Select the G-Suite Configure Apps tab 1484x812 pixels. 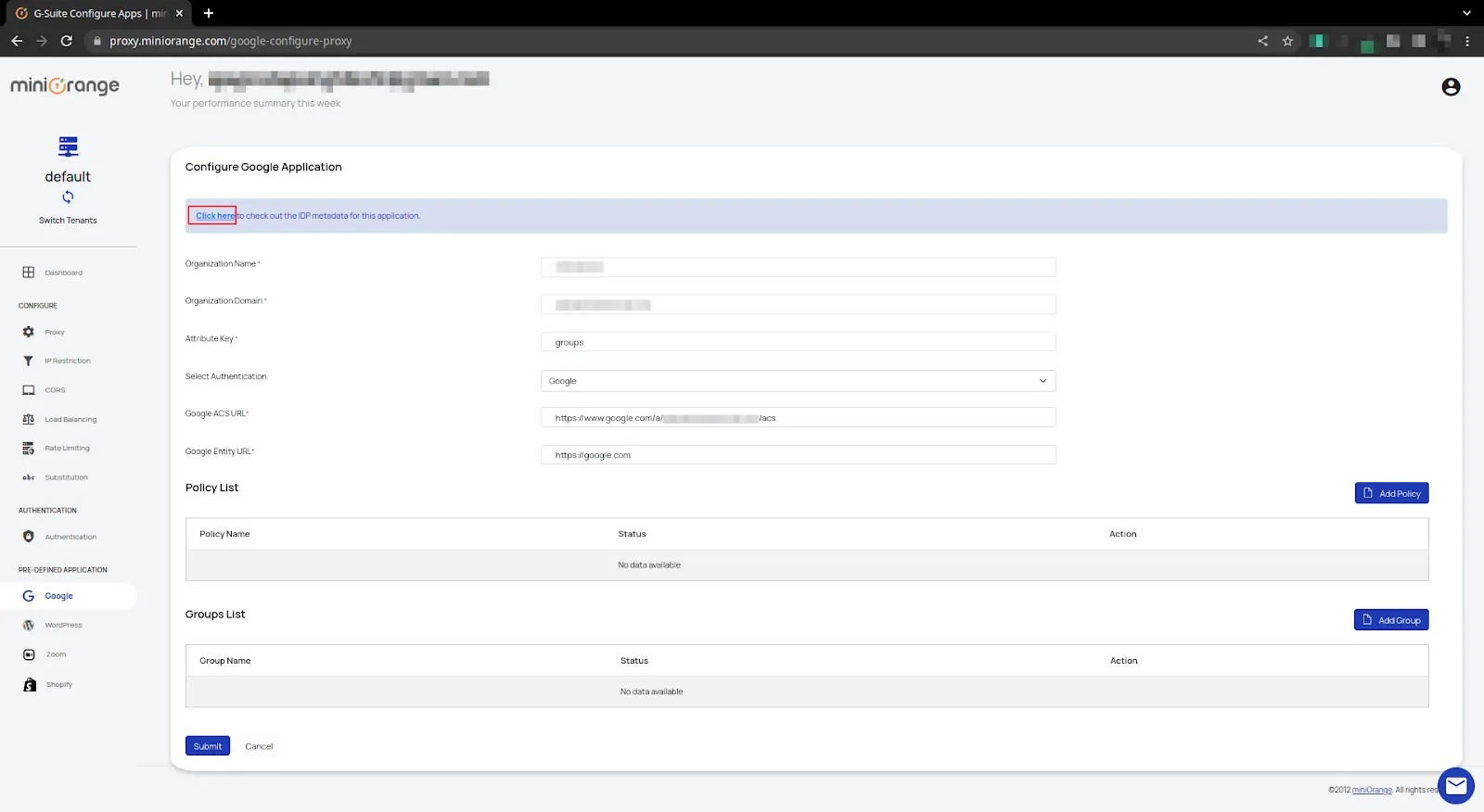[x=100, y=13]
